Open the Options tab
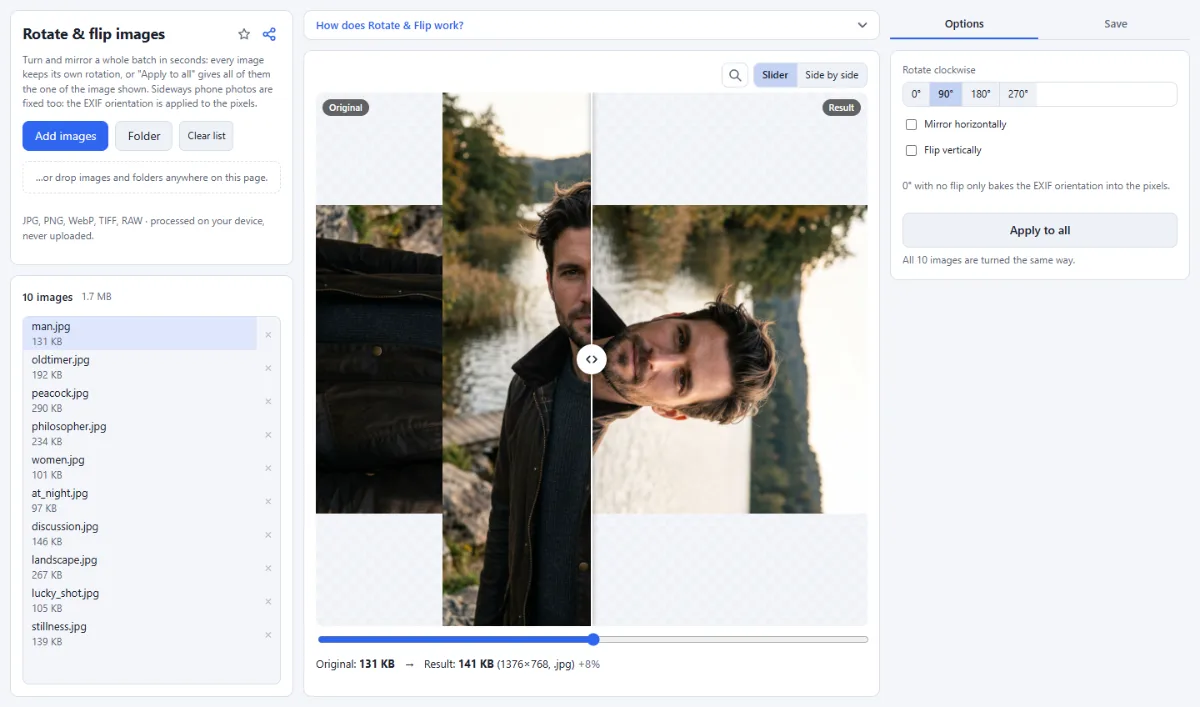The image size is (1200, 707). tap(964, 24)
